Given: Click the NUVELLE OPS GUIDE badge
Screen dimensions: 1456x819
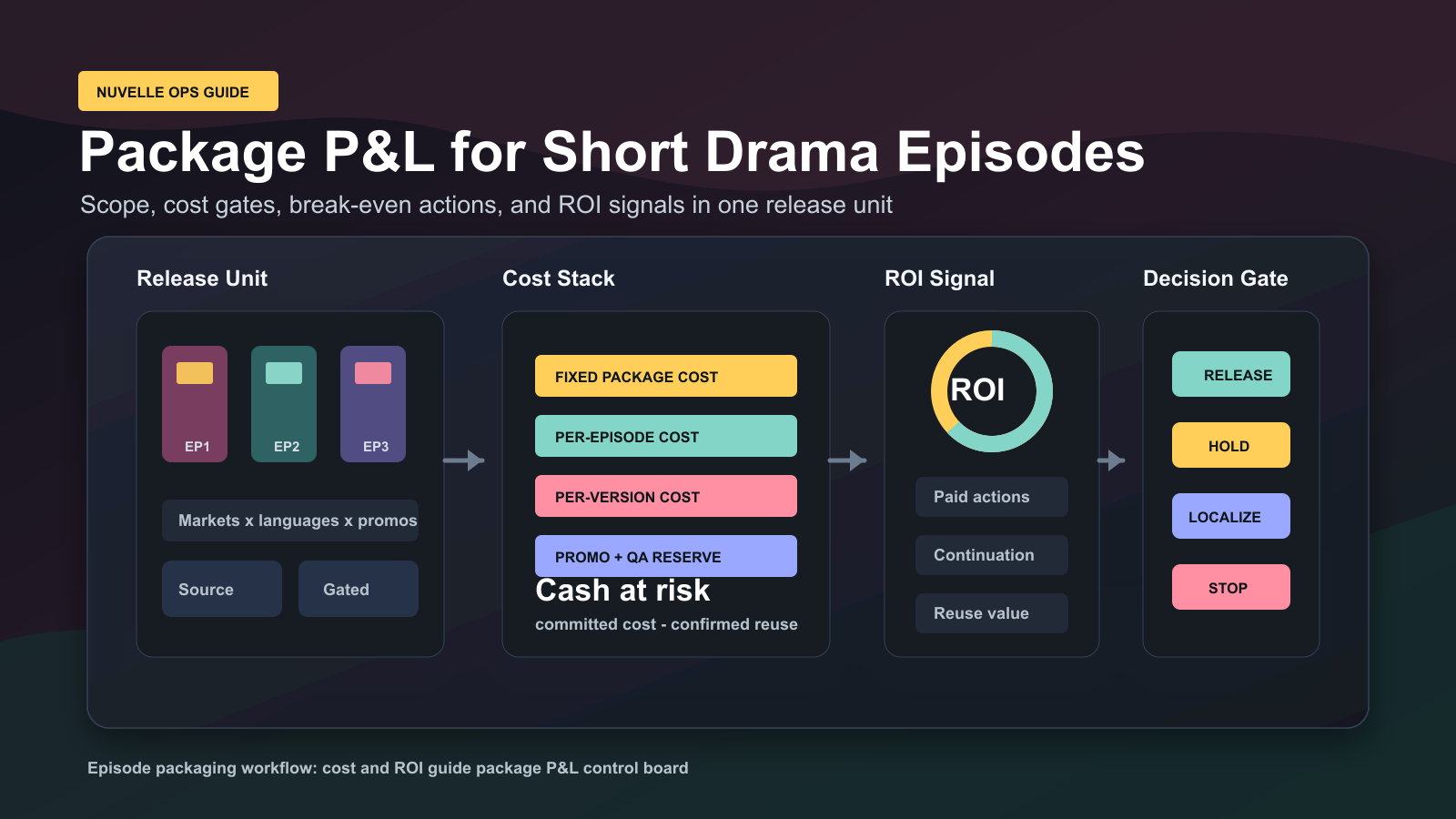Looking at the screenshot, I should 178,91.
